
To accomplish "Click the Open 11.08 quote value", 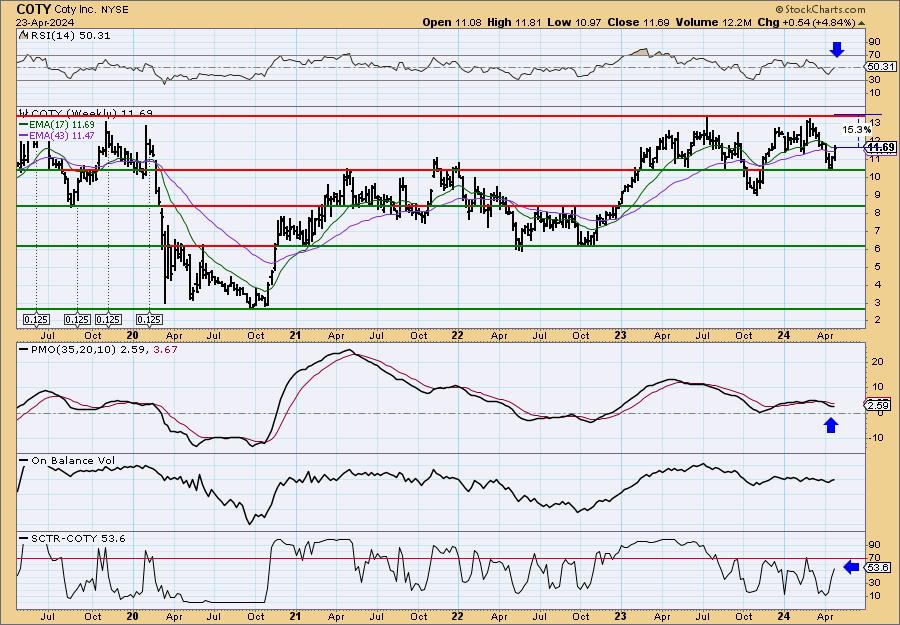I will click(x=453, y=22).
